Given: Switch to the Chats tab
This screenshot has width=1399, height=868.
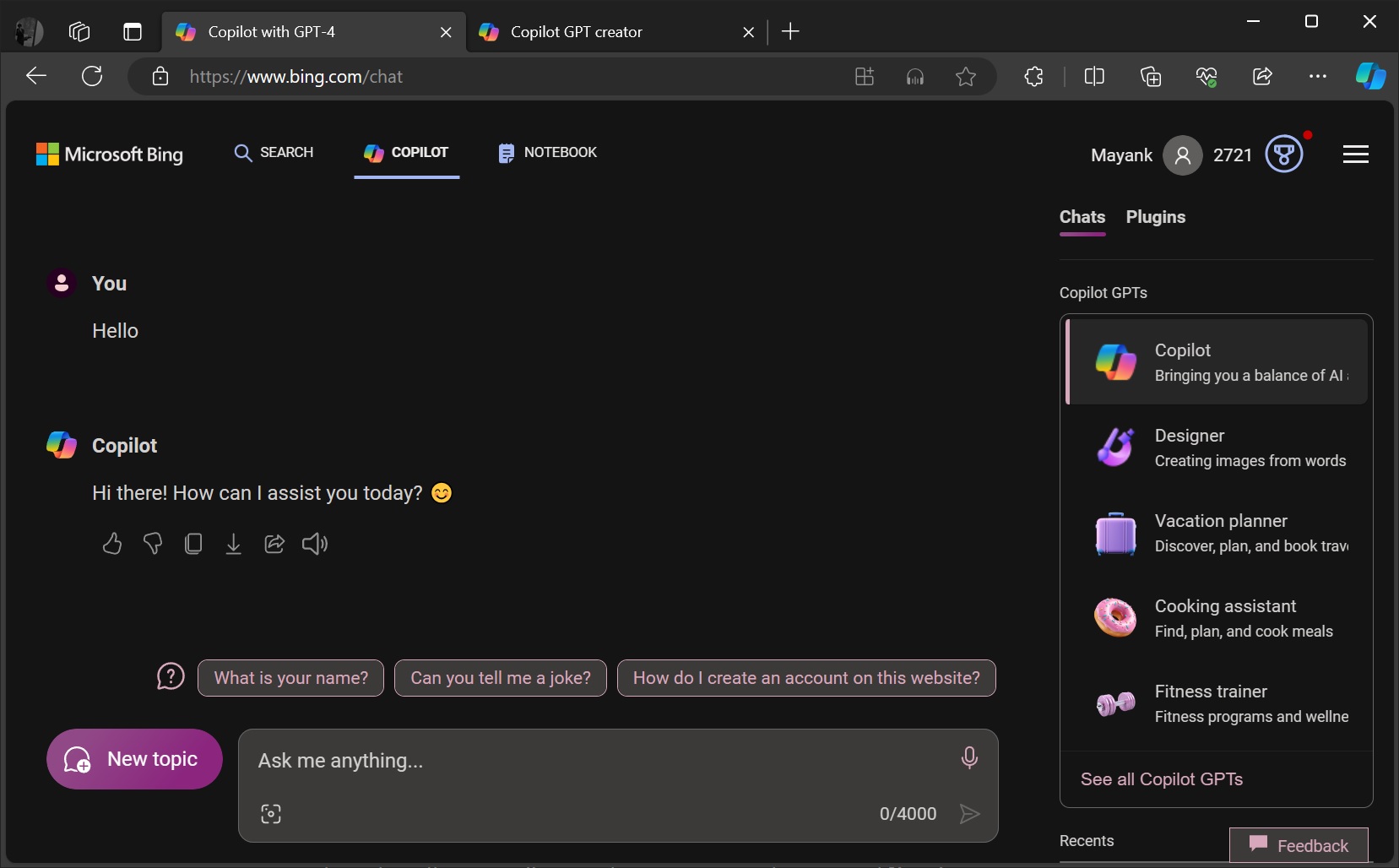Looking at the screenshot, I should click(1082, 217).
